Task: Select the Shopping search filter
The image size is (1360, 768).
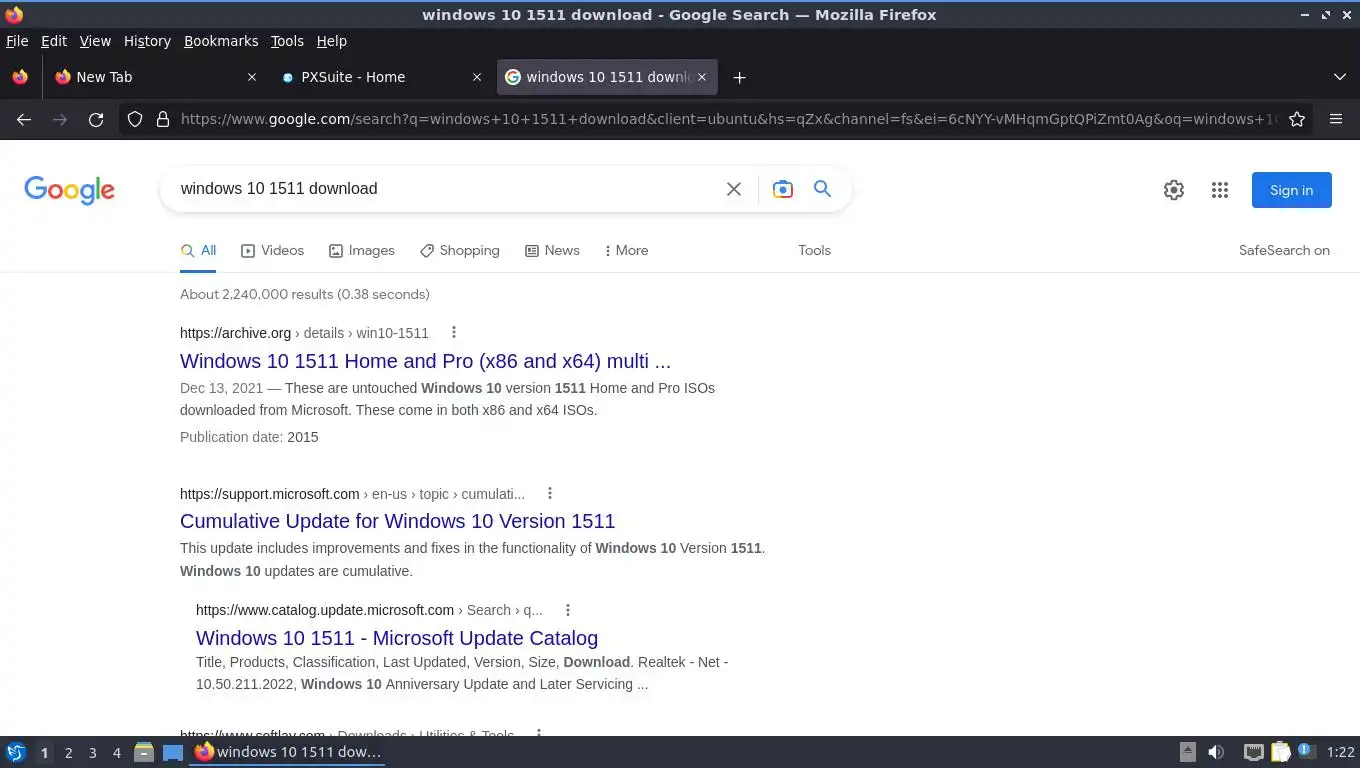Action: click(459, 250)
